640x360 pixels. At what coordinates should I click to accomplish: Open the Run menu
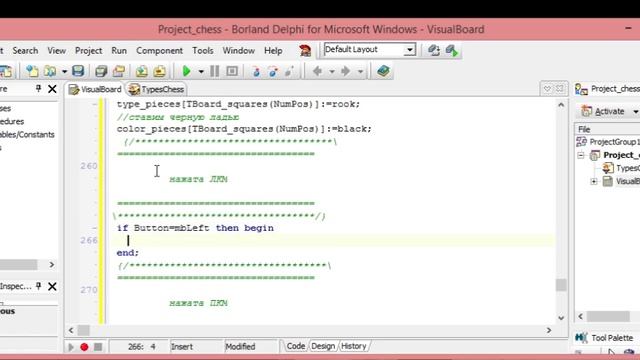(119, 51)
